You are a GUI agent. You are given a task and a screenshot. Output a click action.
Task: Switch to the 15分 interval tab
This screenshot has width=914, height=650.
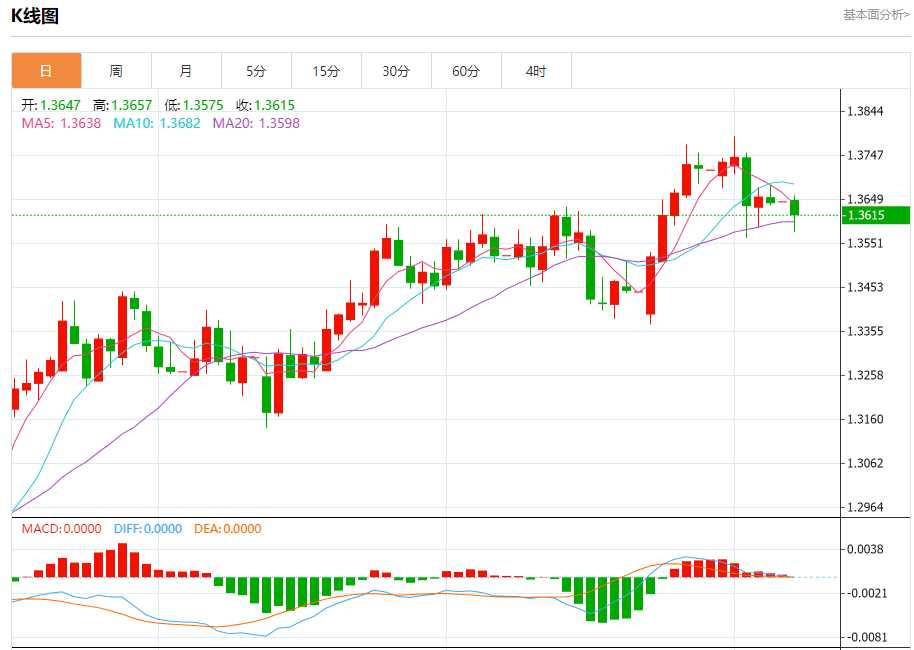point(326,71)
